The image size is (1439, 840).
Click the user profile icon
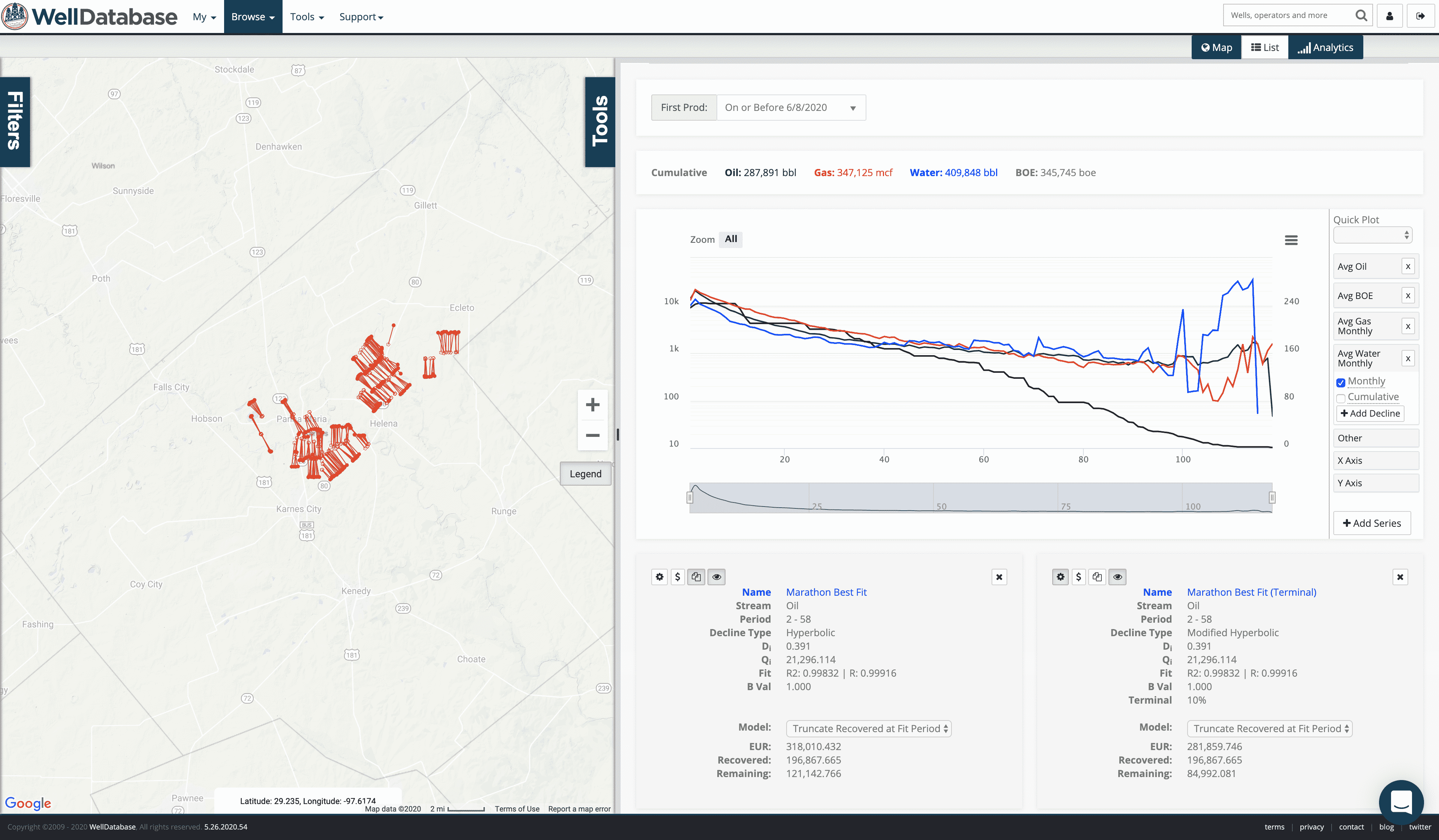click(x=1389, y=16)
